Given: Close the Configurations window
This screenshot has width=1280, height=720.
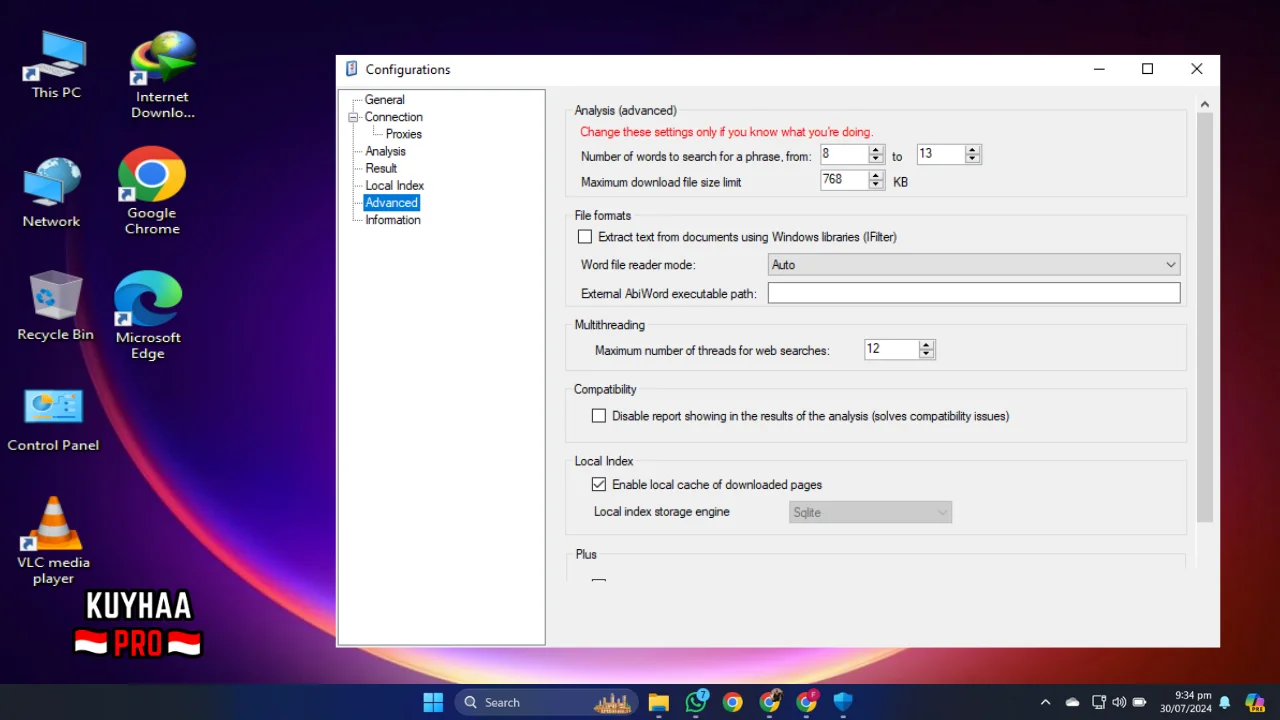Looking at the screenshot, I should (1196, 69).
